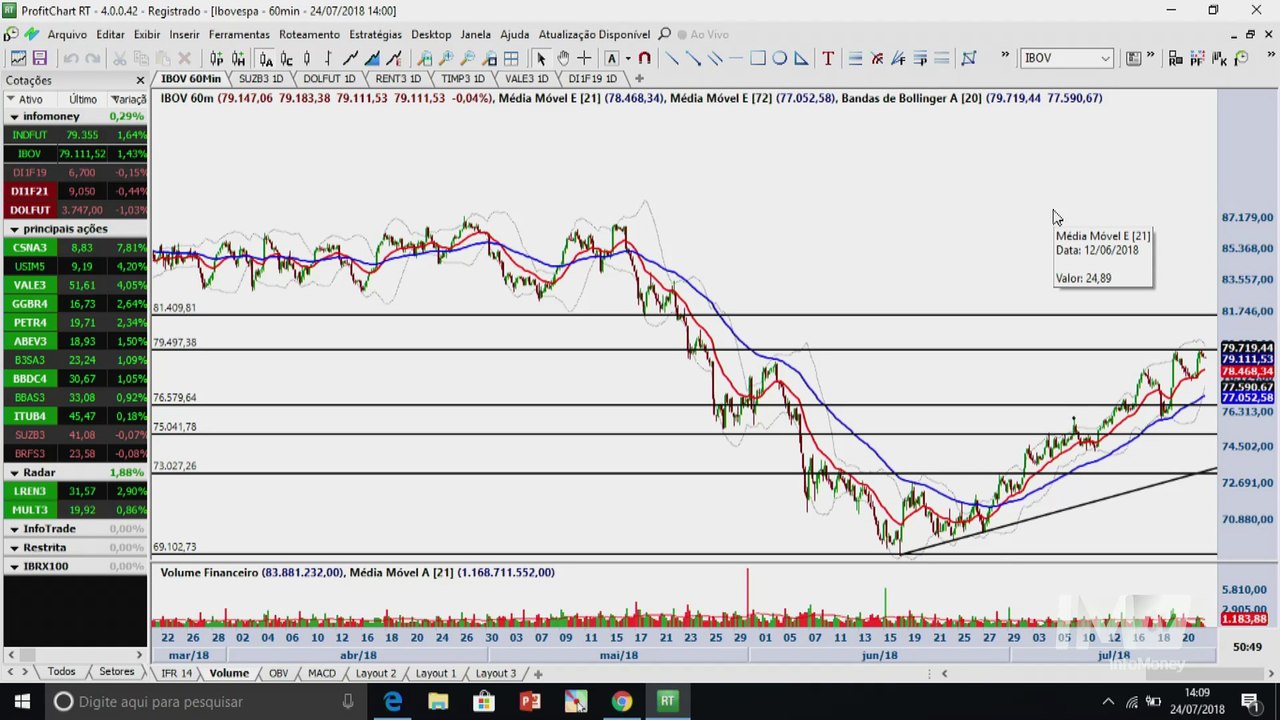Open a new chart with the chart icon
This screenshot has width=1280, height=720.
18,58
